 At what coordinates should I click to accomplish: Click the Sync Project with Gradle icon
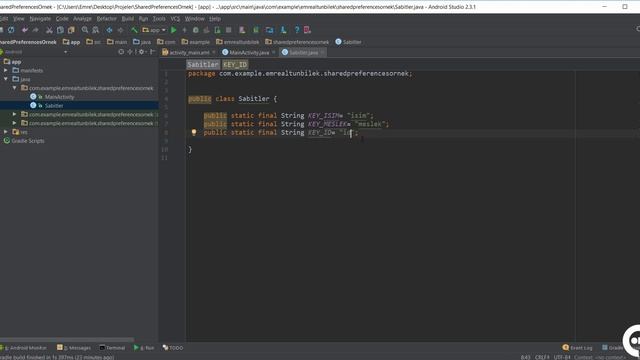(x=256, y=30)
